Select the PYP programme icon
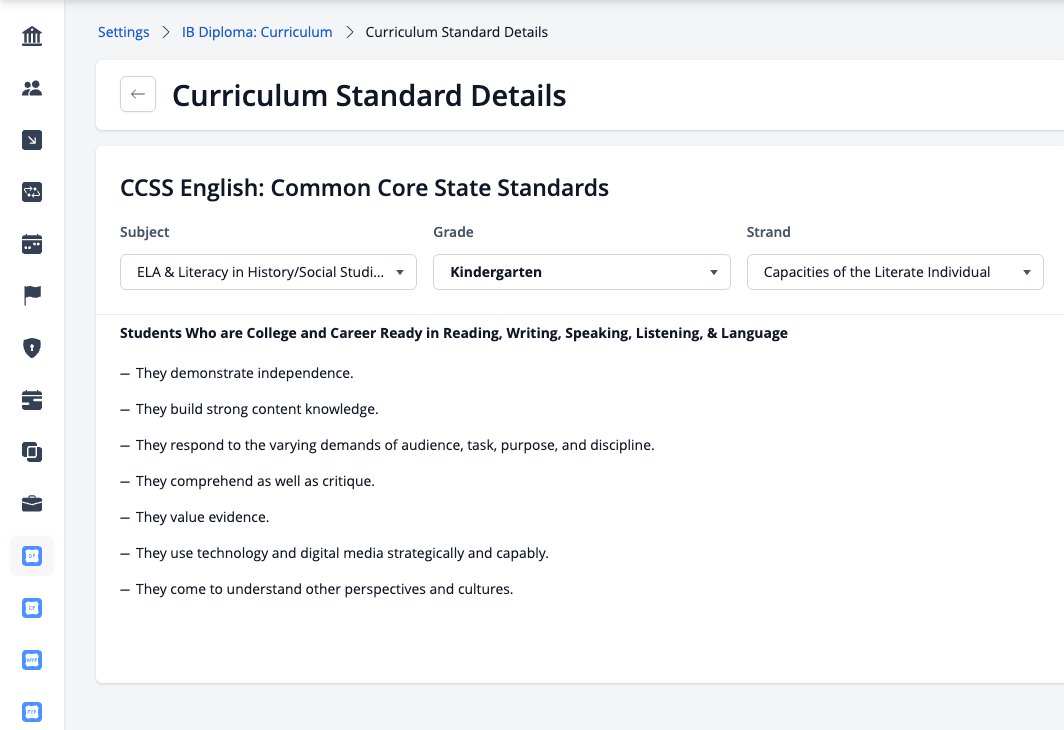The width and height of the screenshot is (1064, 730). tap(32, 712)
